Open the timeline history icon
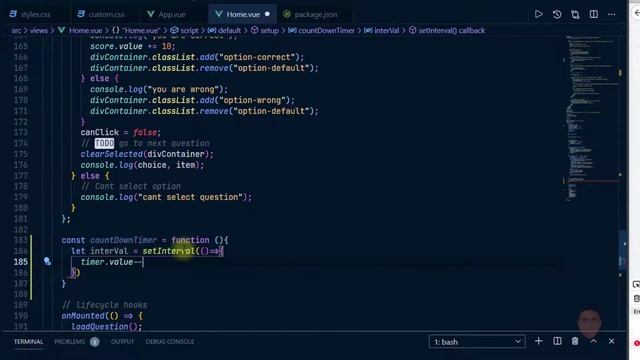The image size is (640, 360). pyautogui.click(x=557, y=14)
